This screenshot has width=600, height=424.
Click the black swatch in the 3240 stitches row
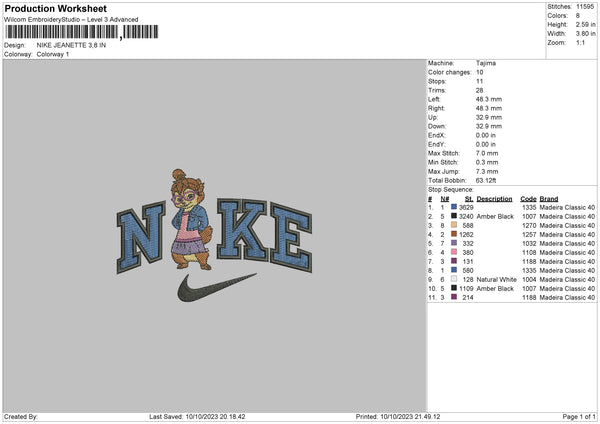tap(454, 216)
